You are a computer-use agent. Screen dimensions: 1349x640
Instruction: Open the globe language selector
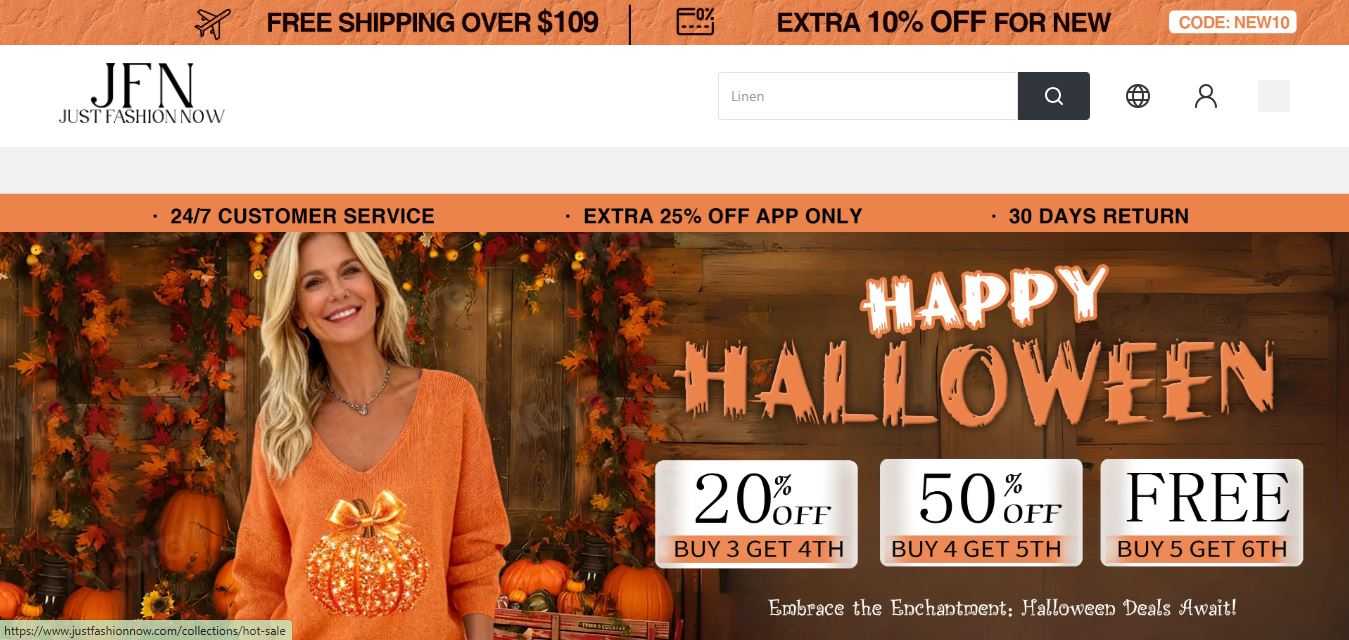coord(1138,96)
